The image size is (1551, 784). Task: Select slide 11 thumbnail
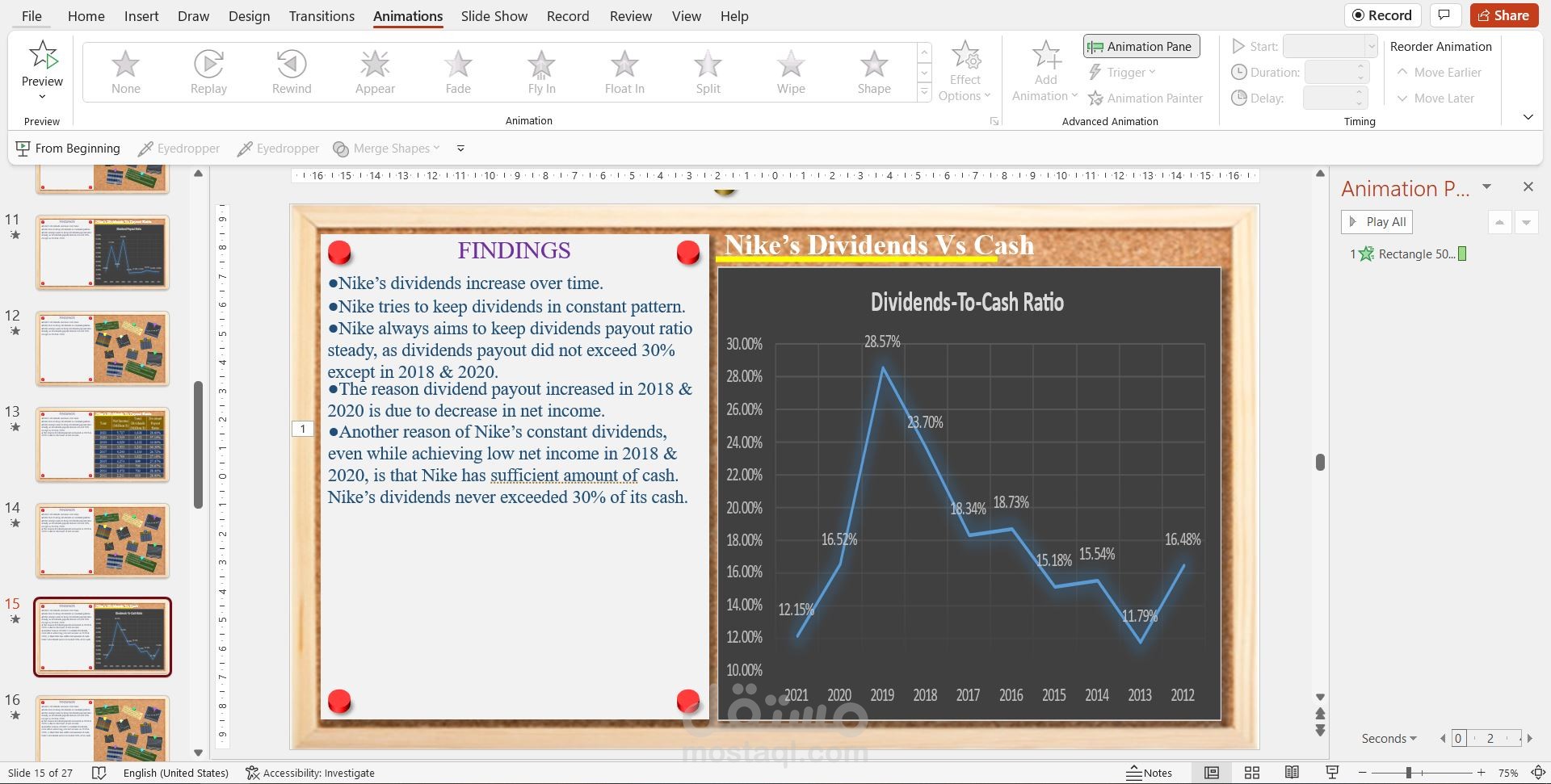pyautogui.click(x=103, y=253)
